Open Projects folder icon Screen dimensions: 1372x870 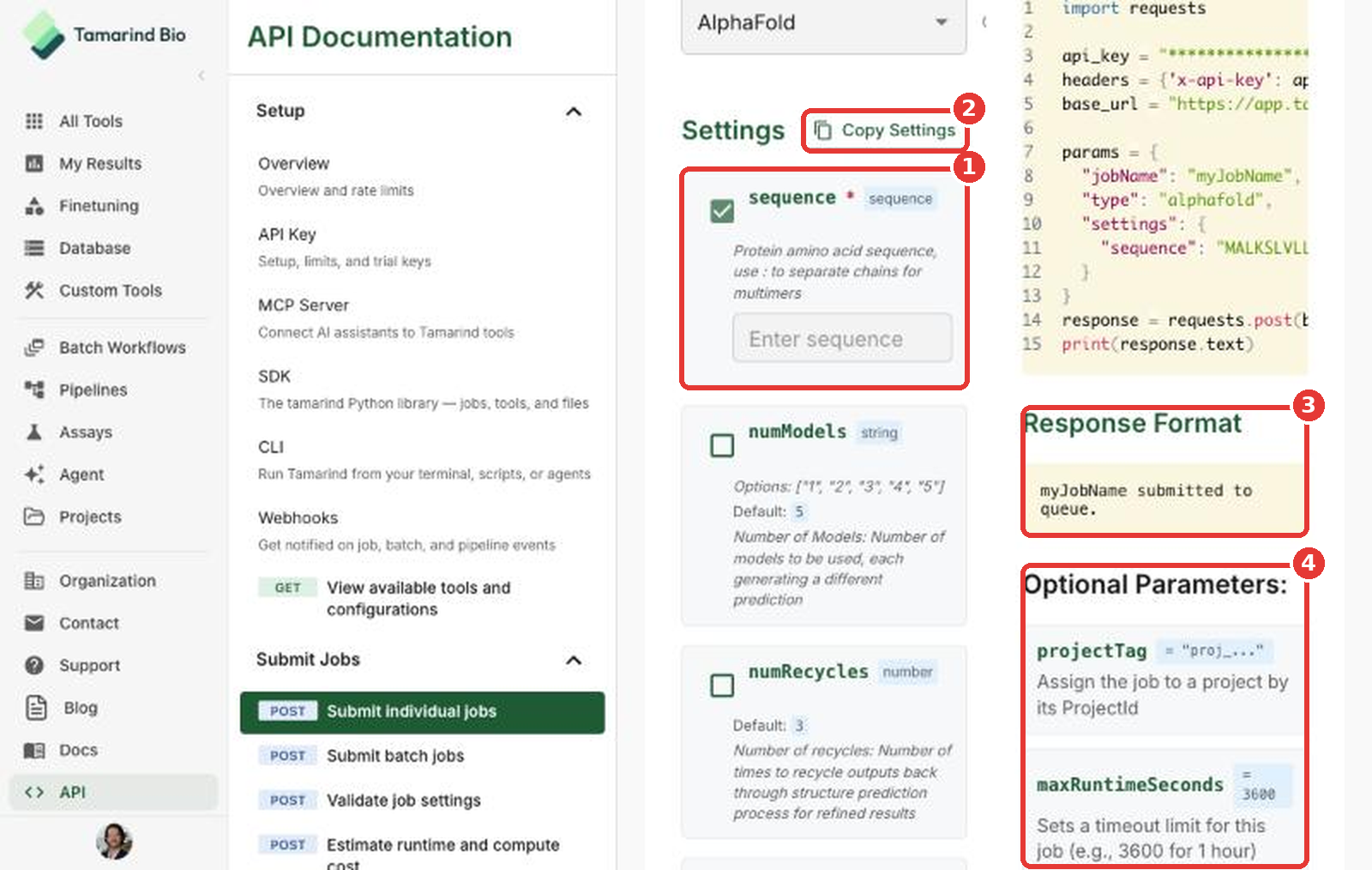[x=34, y=517]
